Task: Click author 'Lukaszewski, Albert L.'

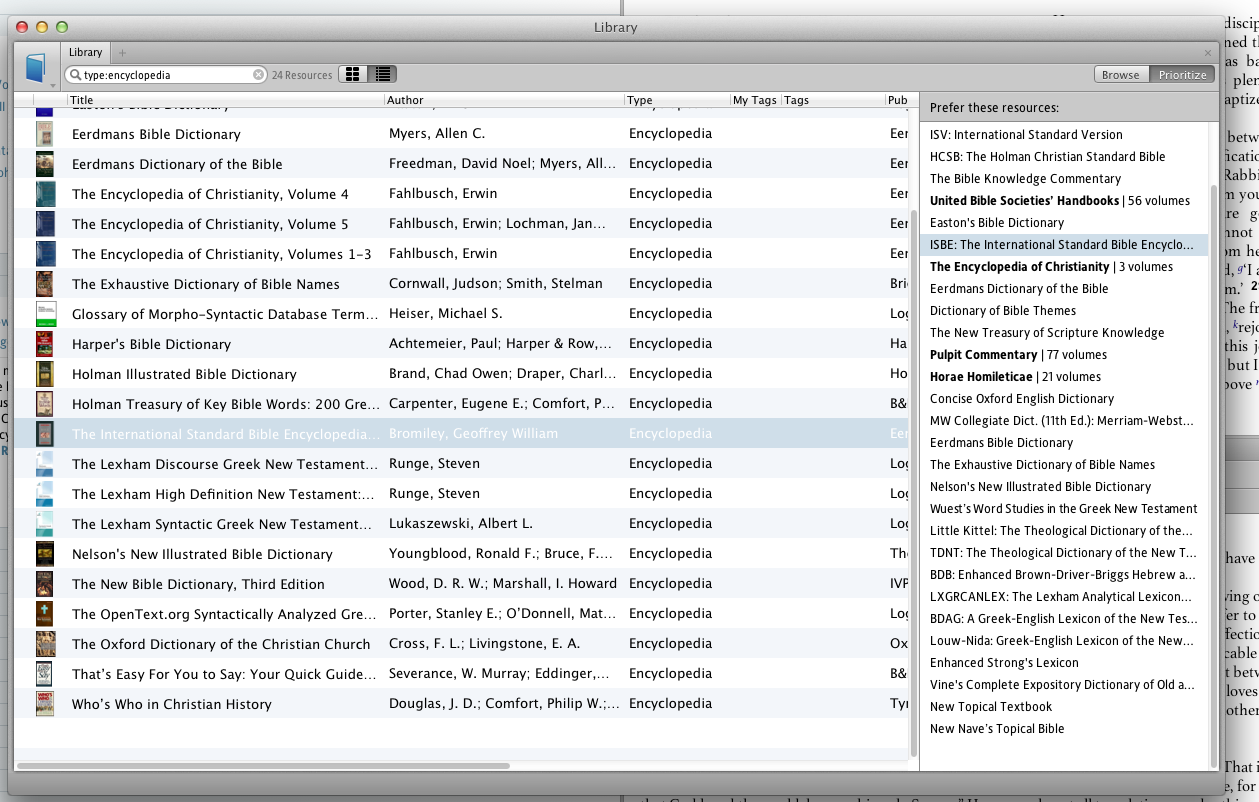Action: [x=461, y=524]
